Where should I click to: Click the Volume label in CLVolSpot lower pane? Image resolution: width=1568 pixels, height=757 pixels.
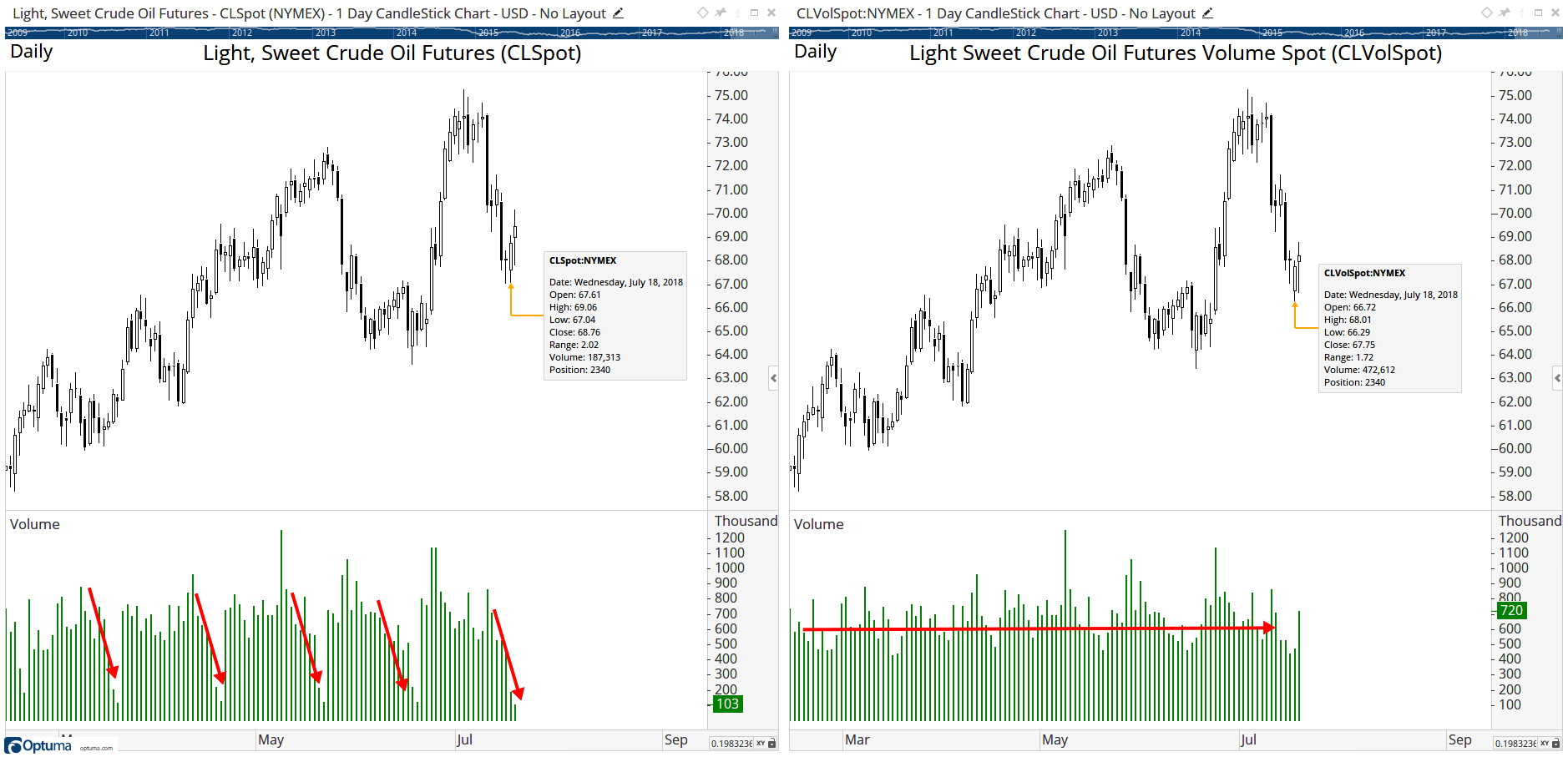pyautogui.click(x=819, y=524)
